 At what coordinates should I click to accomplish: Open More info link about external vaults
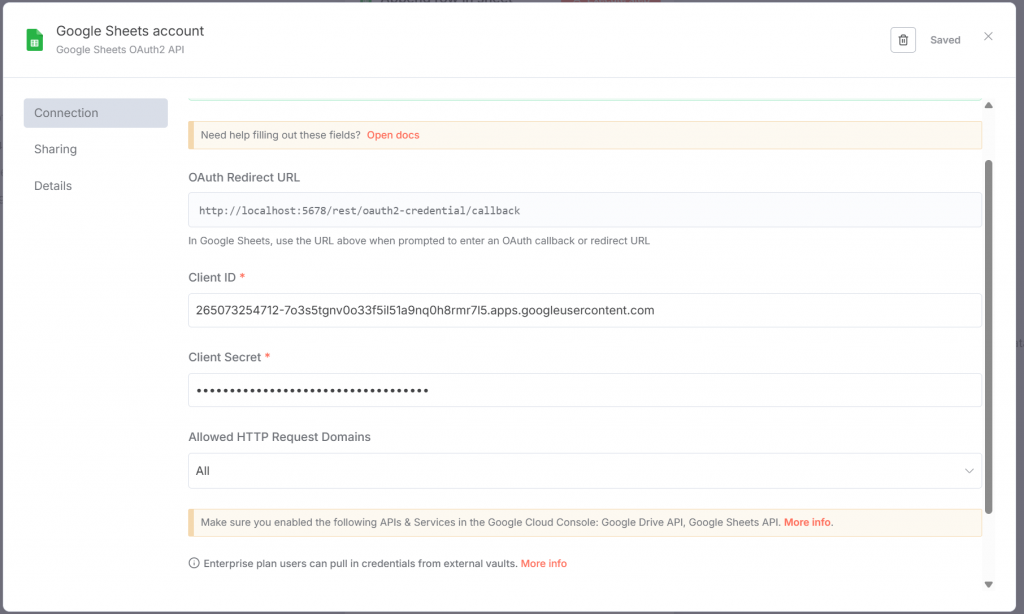(x=543, y=563)
